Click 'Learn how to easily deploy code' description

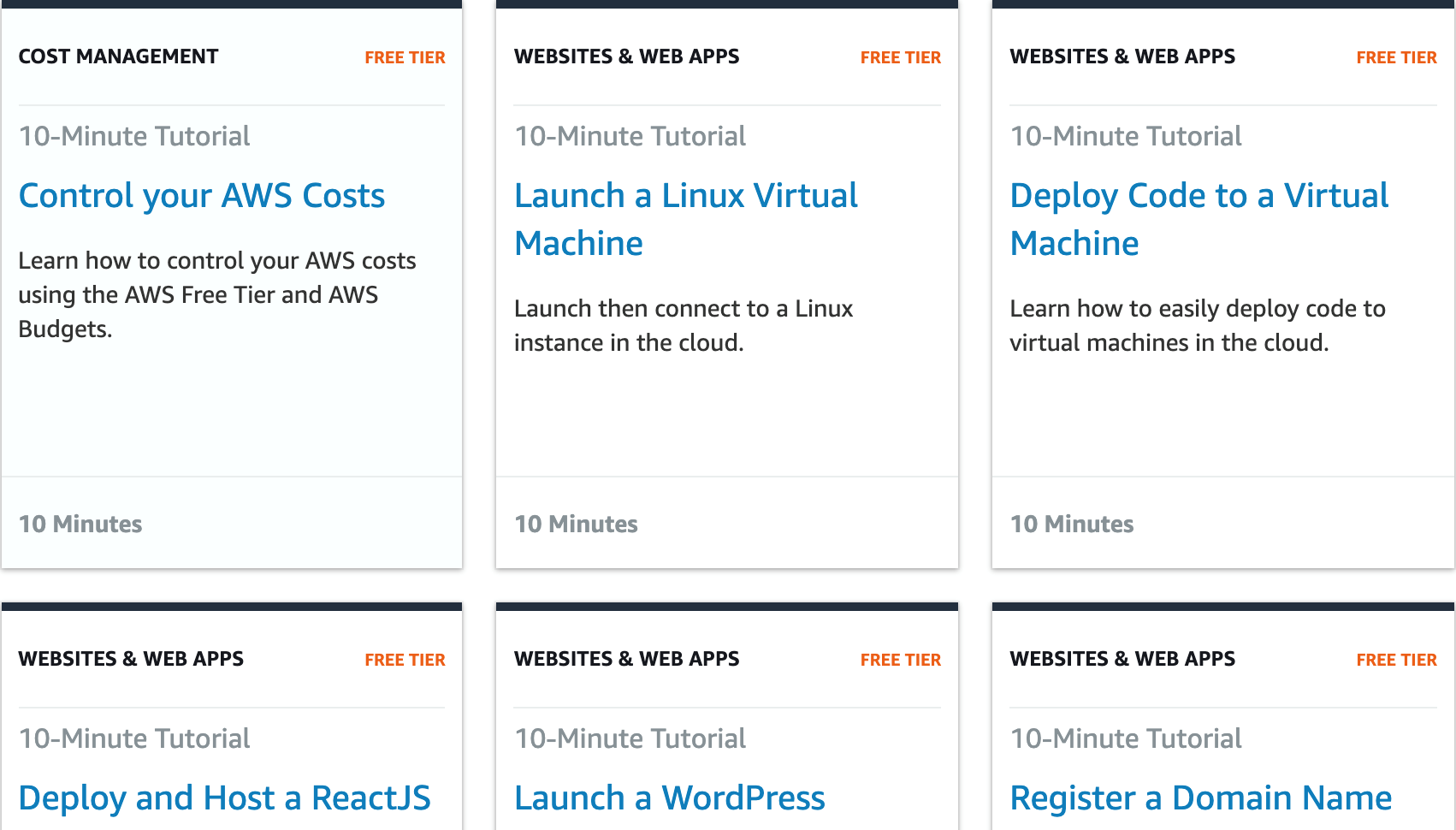(1198, 325)
